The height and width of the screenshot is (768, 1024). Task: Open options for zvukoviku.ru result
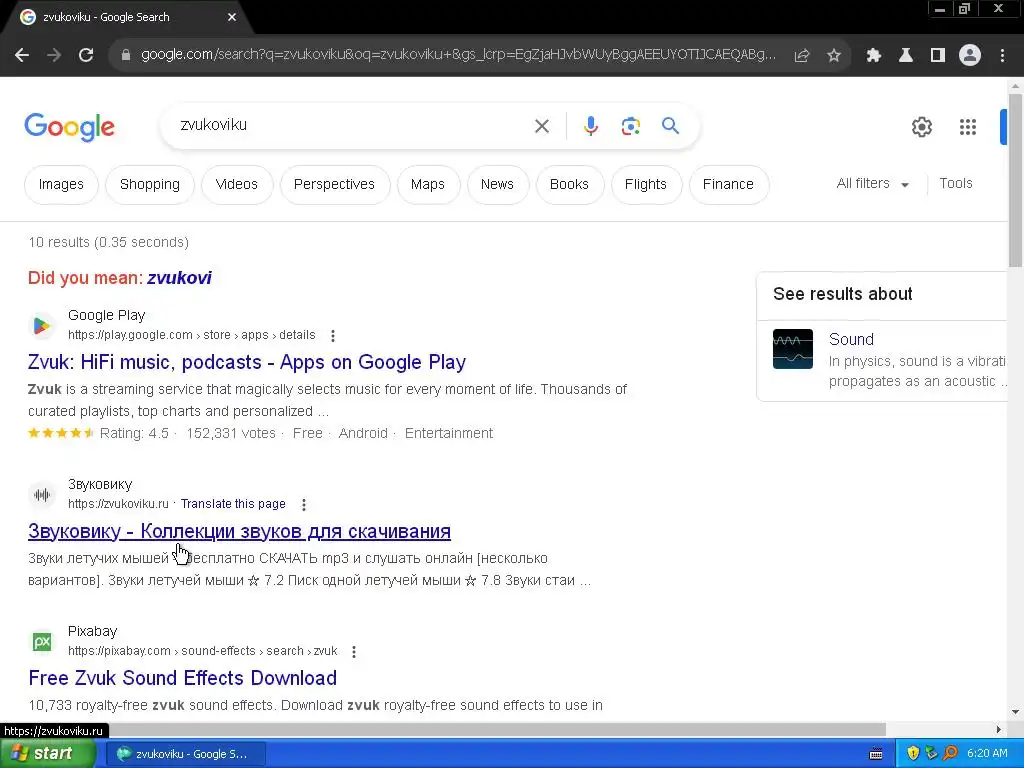click(x=304, y=505)
